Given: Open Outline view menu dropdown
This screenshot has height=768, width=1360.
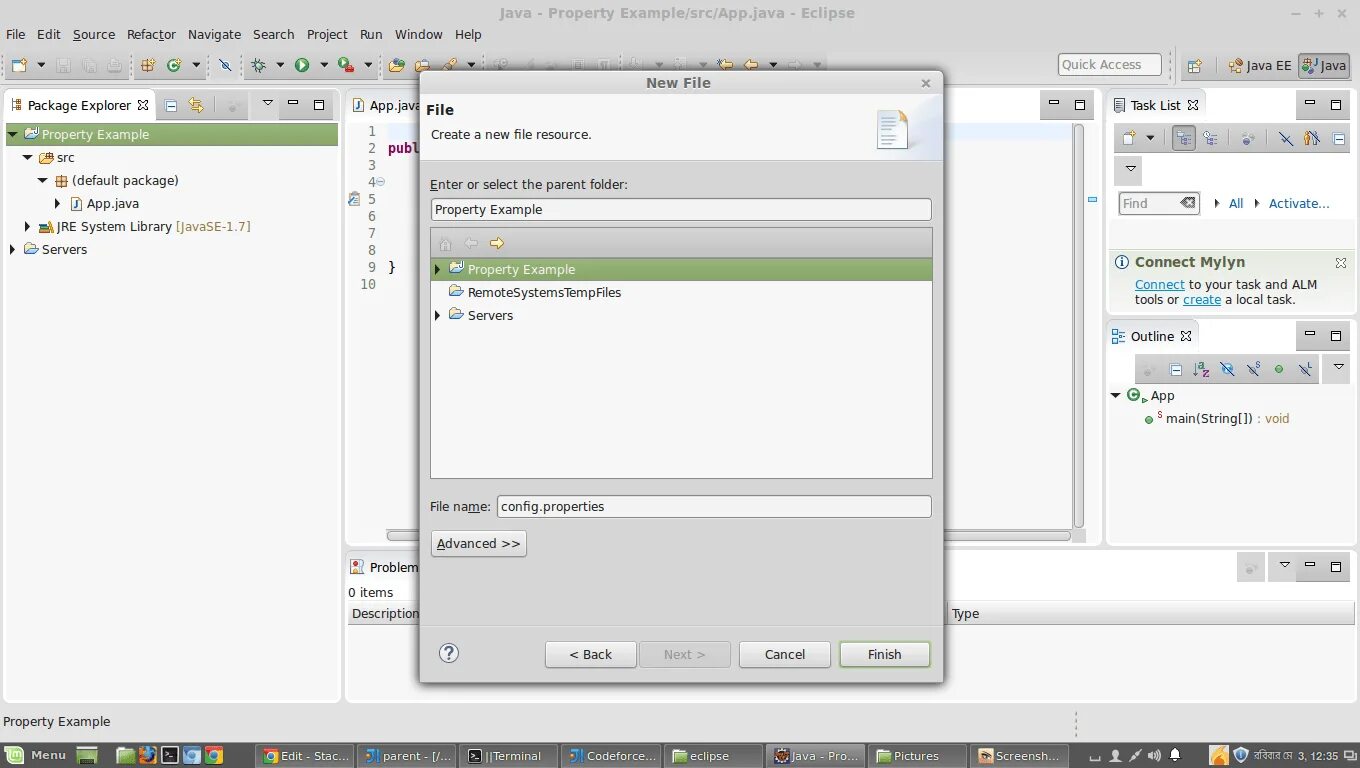Looking at the screenshot, I should point(1338,367).
